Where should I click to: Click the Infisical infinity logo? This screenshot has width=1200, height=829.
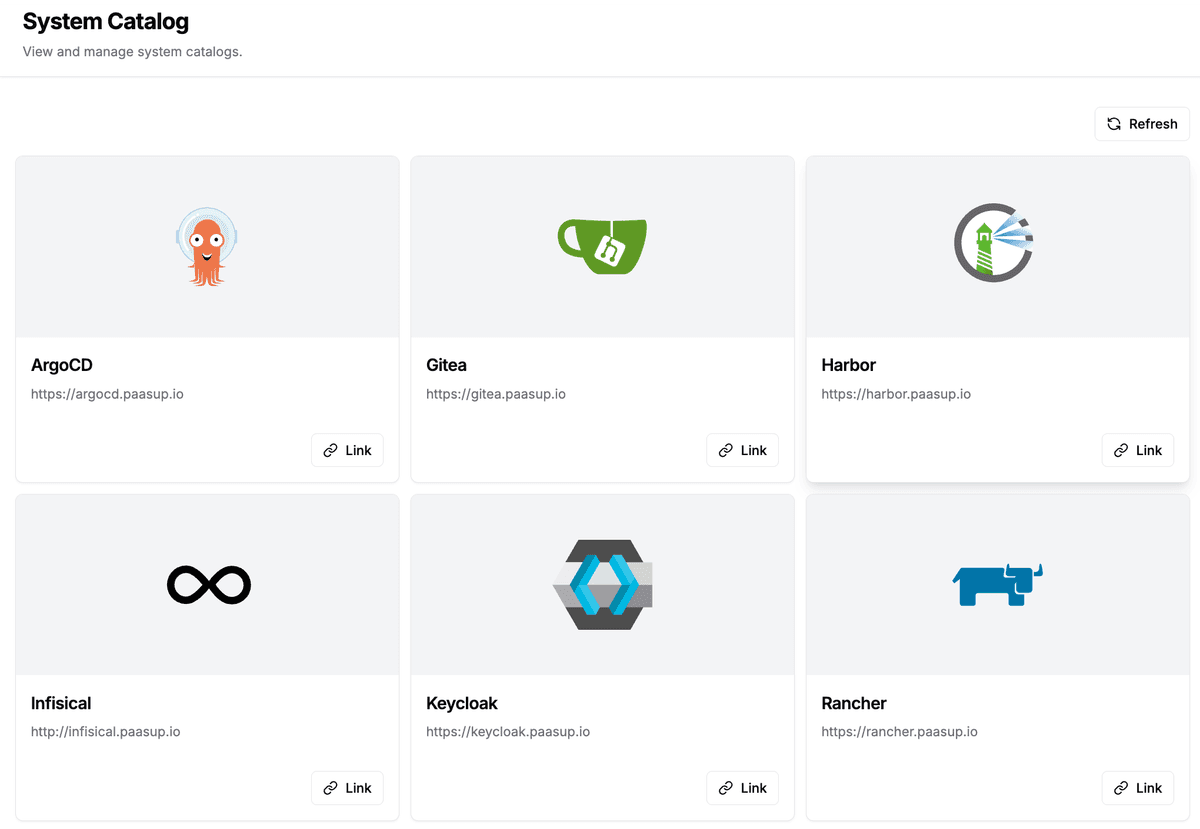[x=208, y=584]
